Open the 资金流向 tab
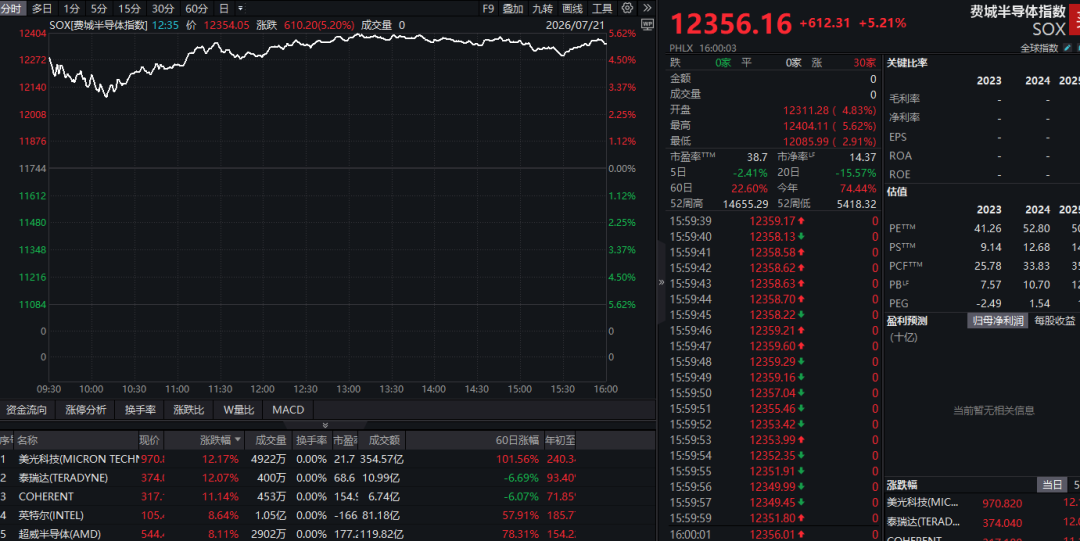The image size is (1080, 541). click(27, 409)
